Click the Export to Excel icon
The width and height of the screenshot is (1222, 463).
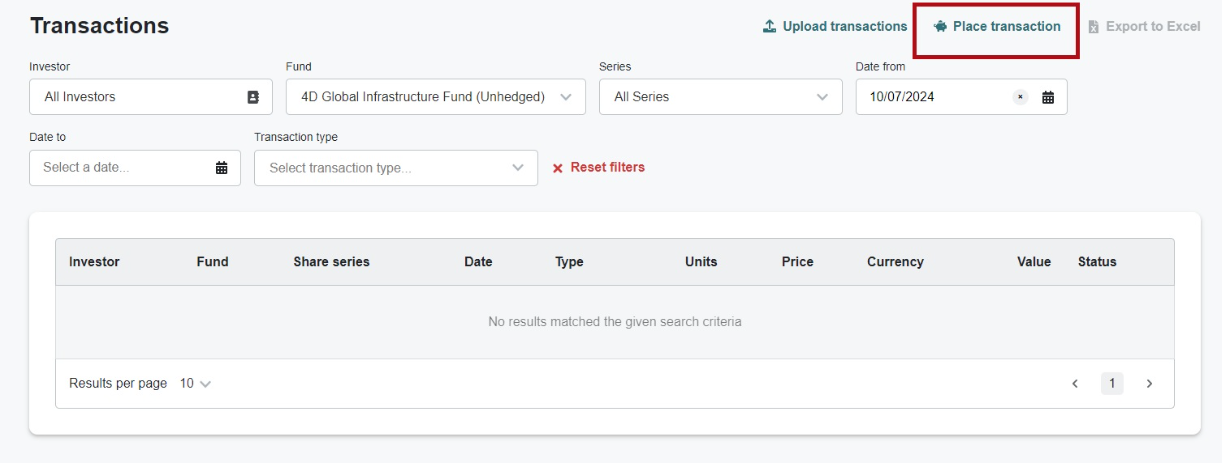pos(1093,27)
